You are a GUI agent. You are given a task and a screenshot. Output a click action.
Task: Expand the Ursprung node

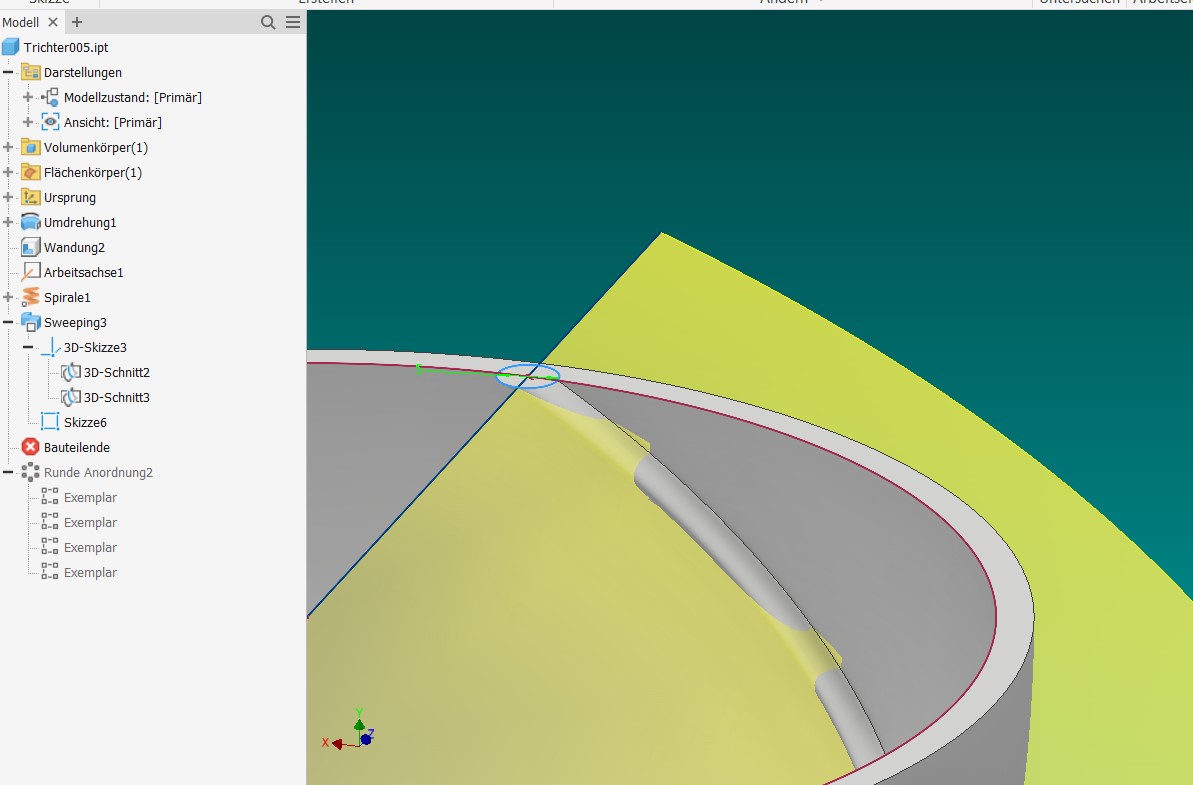click(x=8, y=198)
